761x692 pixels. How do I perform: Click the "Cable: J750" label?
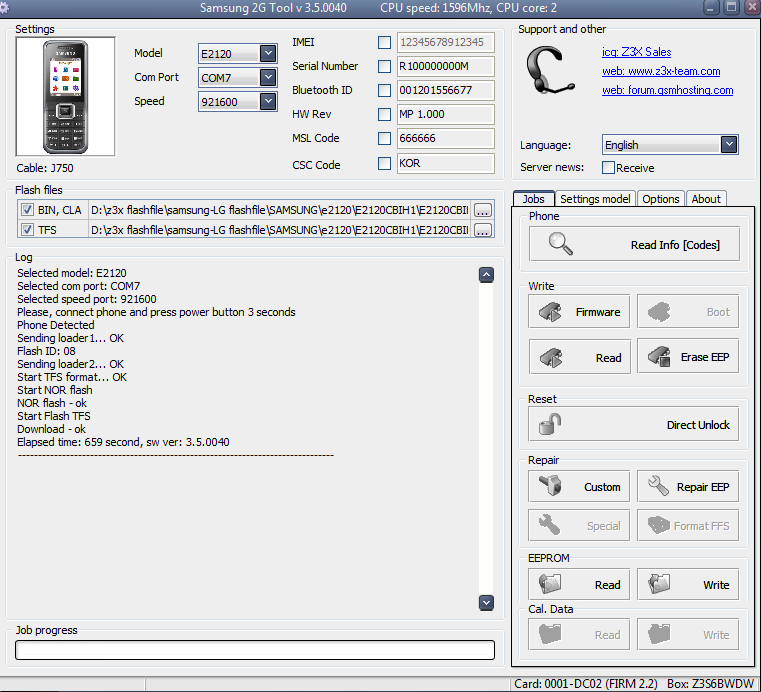45,168
